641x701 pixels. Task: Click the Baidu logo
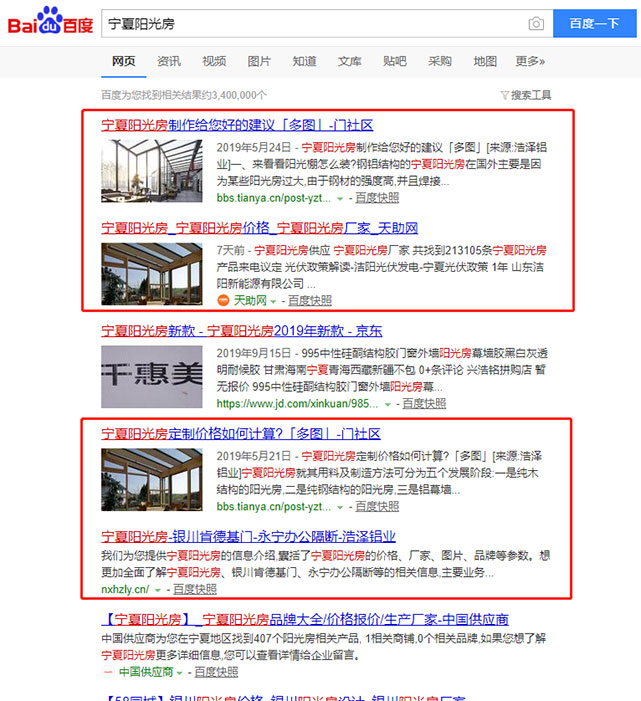[x=51, y=21]
